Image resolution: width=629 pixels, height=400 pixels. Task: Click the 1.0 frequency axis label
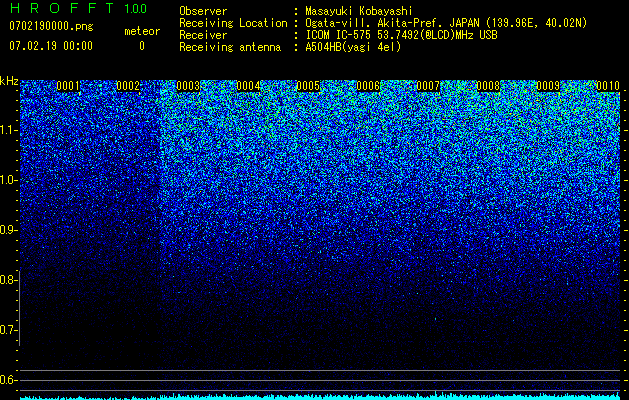[x=9, y=180]
